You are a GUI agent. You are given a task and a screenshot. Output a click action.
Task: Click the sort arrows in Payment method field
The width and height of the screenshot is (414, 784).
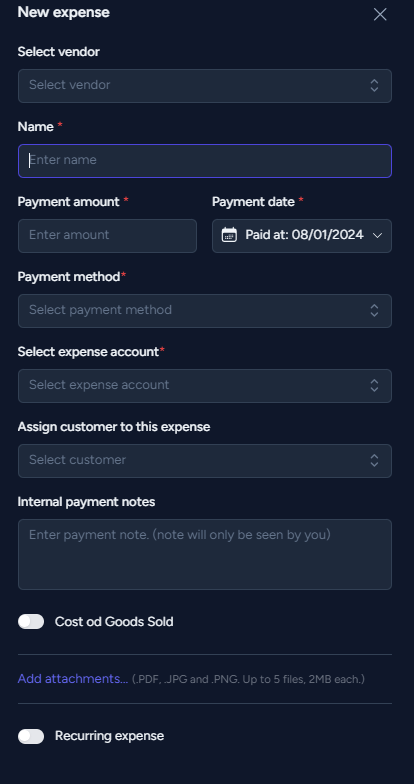[x=374, y=310]
